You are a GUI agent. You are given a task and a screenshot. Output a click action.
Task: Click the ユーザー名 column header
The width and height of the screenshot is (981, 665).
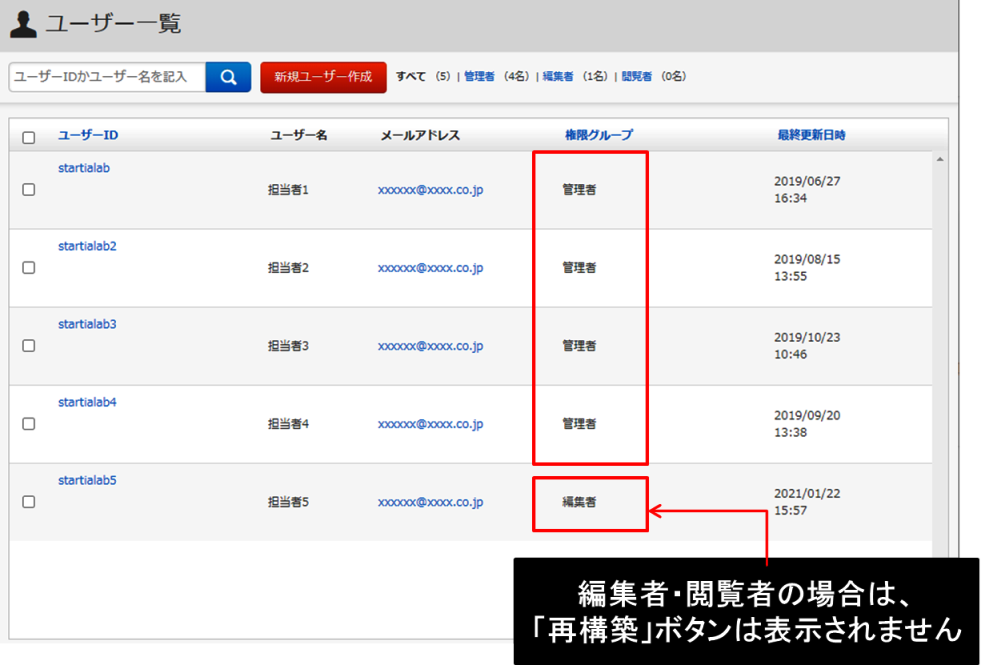tap(298, 135)
